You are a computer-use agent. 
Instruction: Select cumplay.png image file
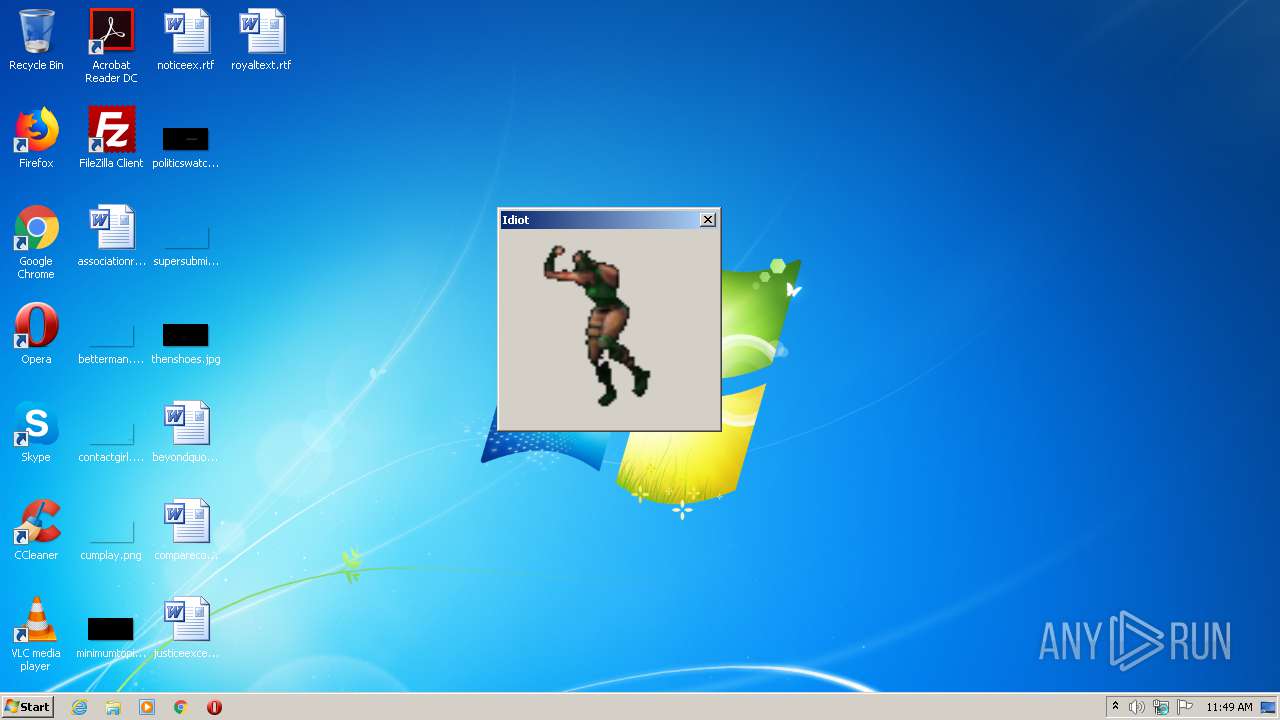[x=111, y=540]
